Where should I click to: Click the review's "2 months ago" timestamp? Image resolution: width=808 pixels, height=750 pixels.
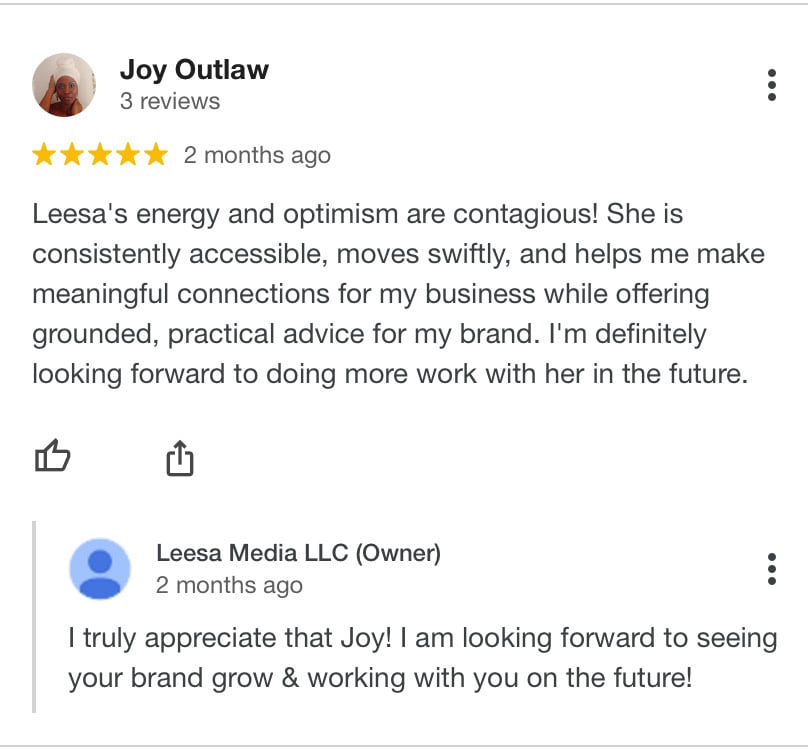257,156
